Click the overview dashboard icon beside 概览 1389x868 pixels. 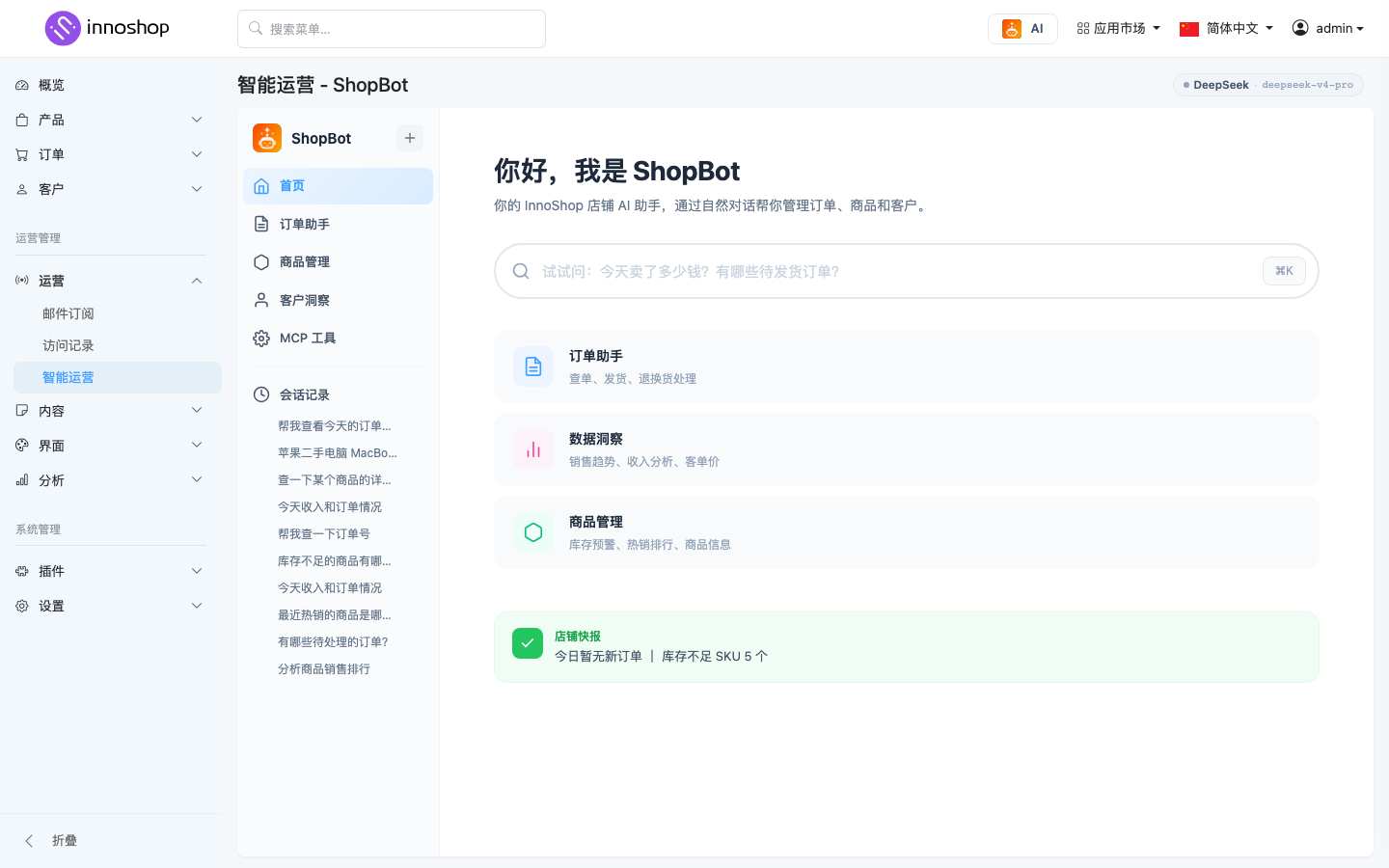click(22, 85)
